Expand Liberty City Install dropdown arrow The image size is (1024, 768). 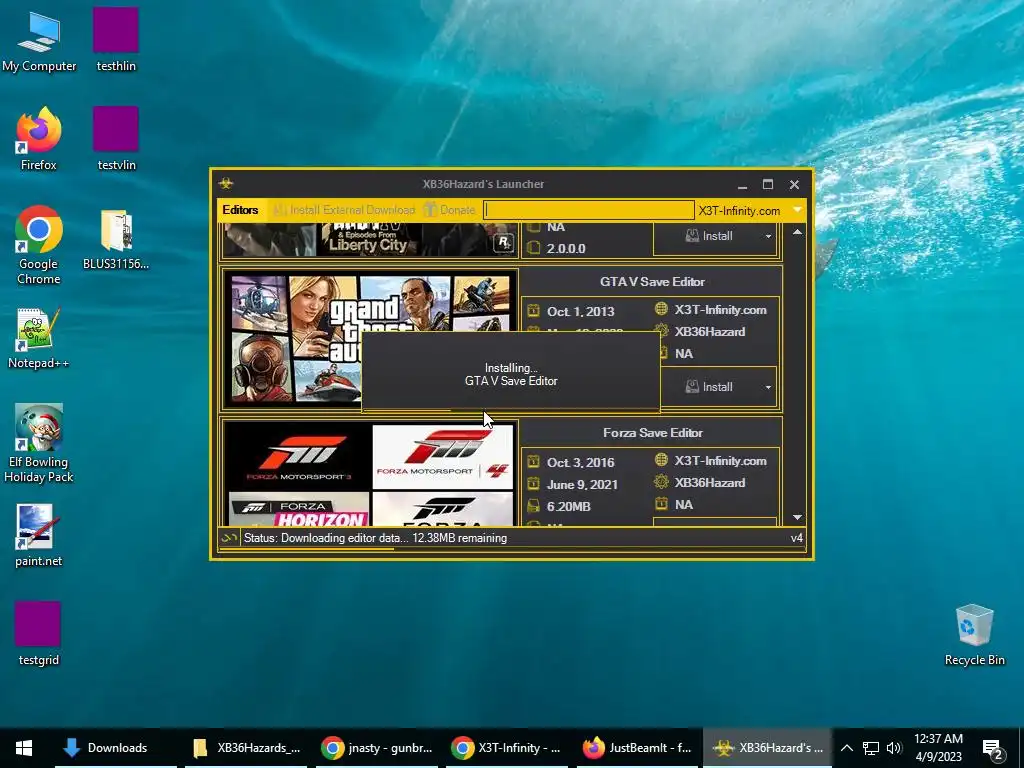pyautogui.click(x=768, y=236)
